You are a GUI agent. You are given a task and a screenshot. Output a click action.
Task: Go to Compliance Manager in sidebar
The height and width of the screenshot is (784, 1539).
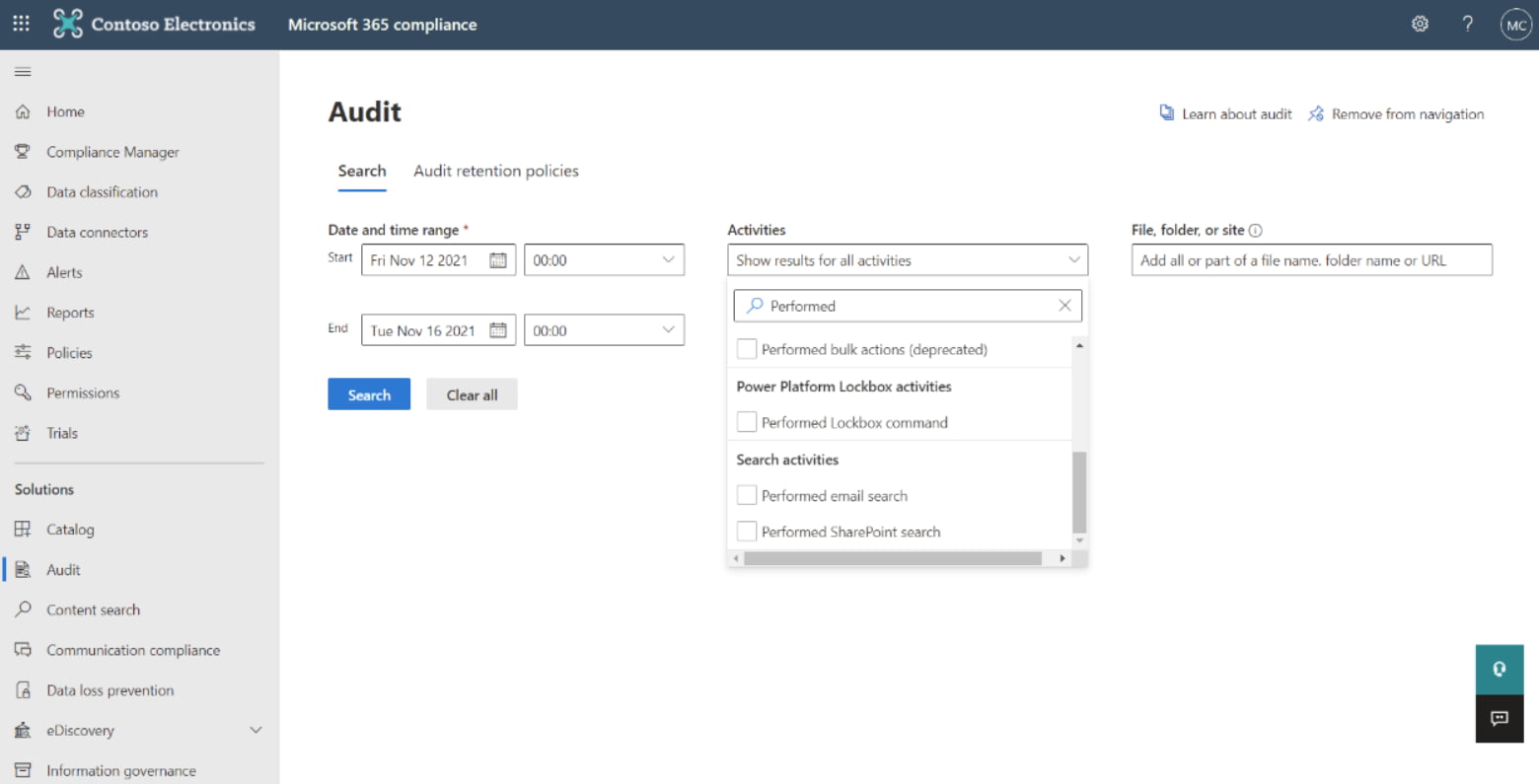click(112, 152)
